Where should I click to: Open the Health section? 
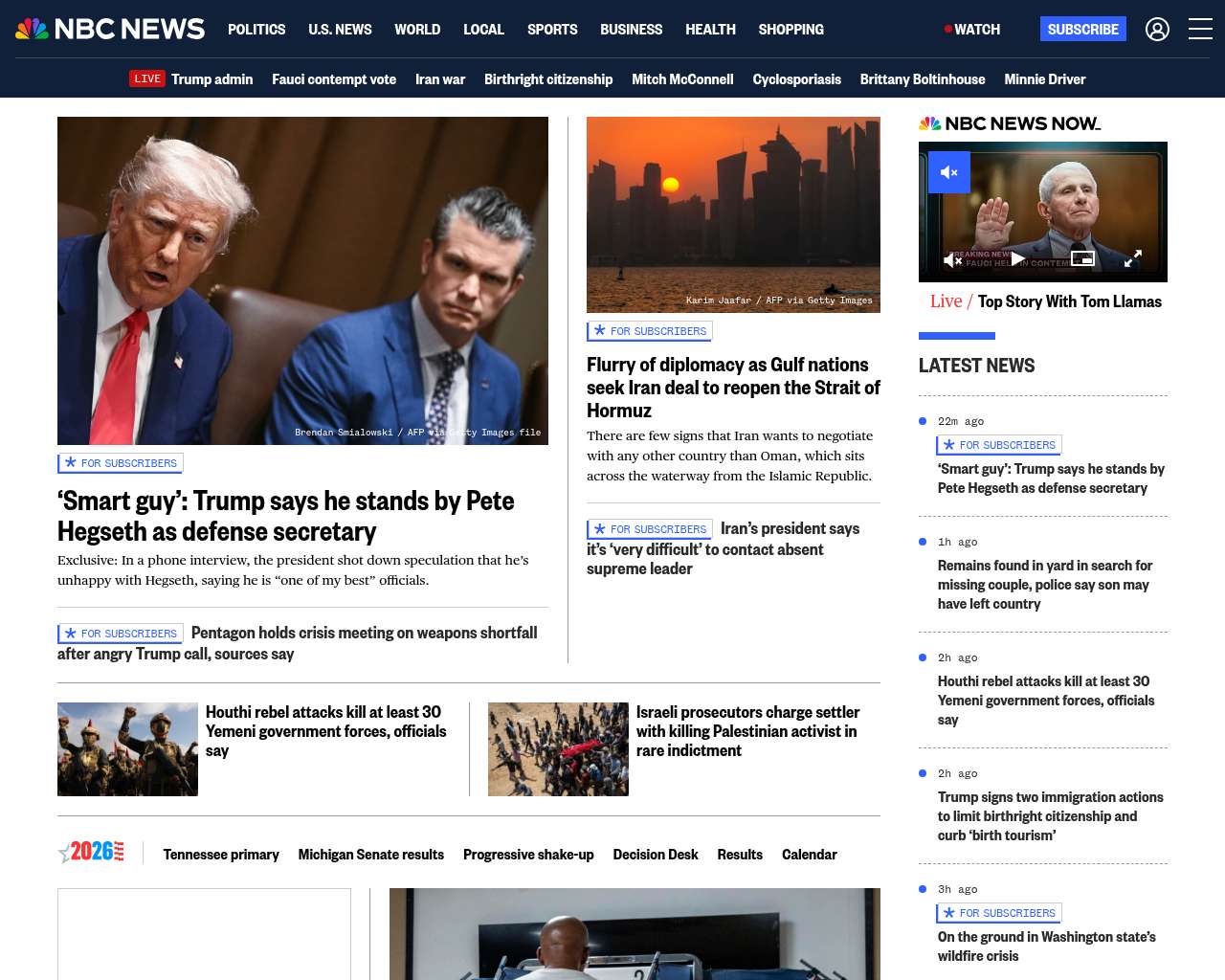click(710, 30)
